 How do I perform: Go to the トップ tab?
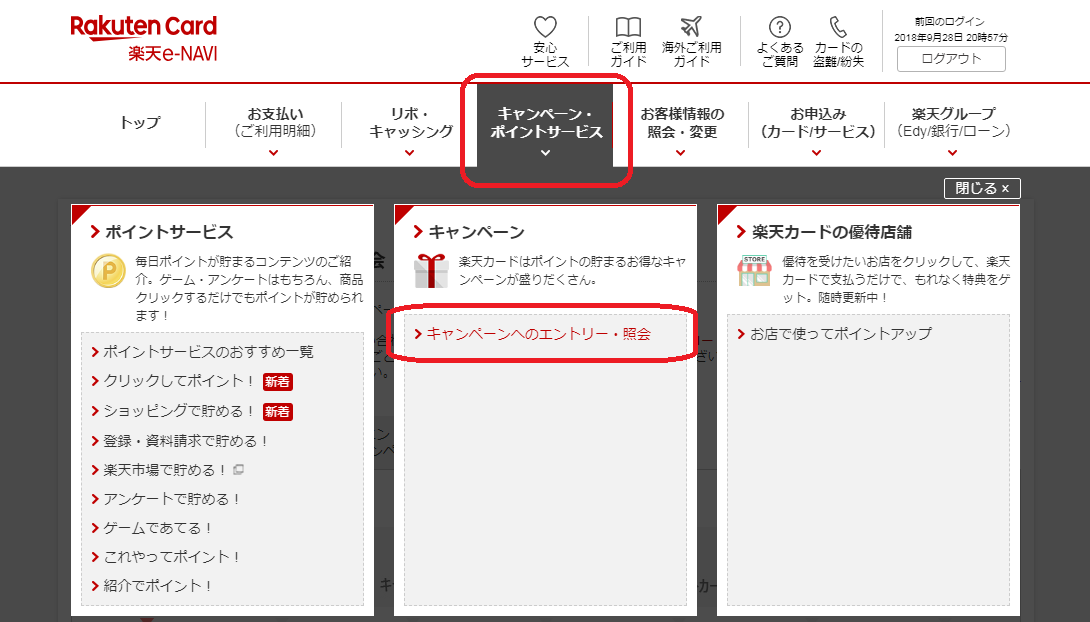pos(140,123)
